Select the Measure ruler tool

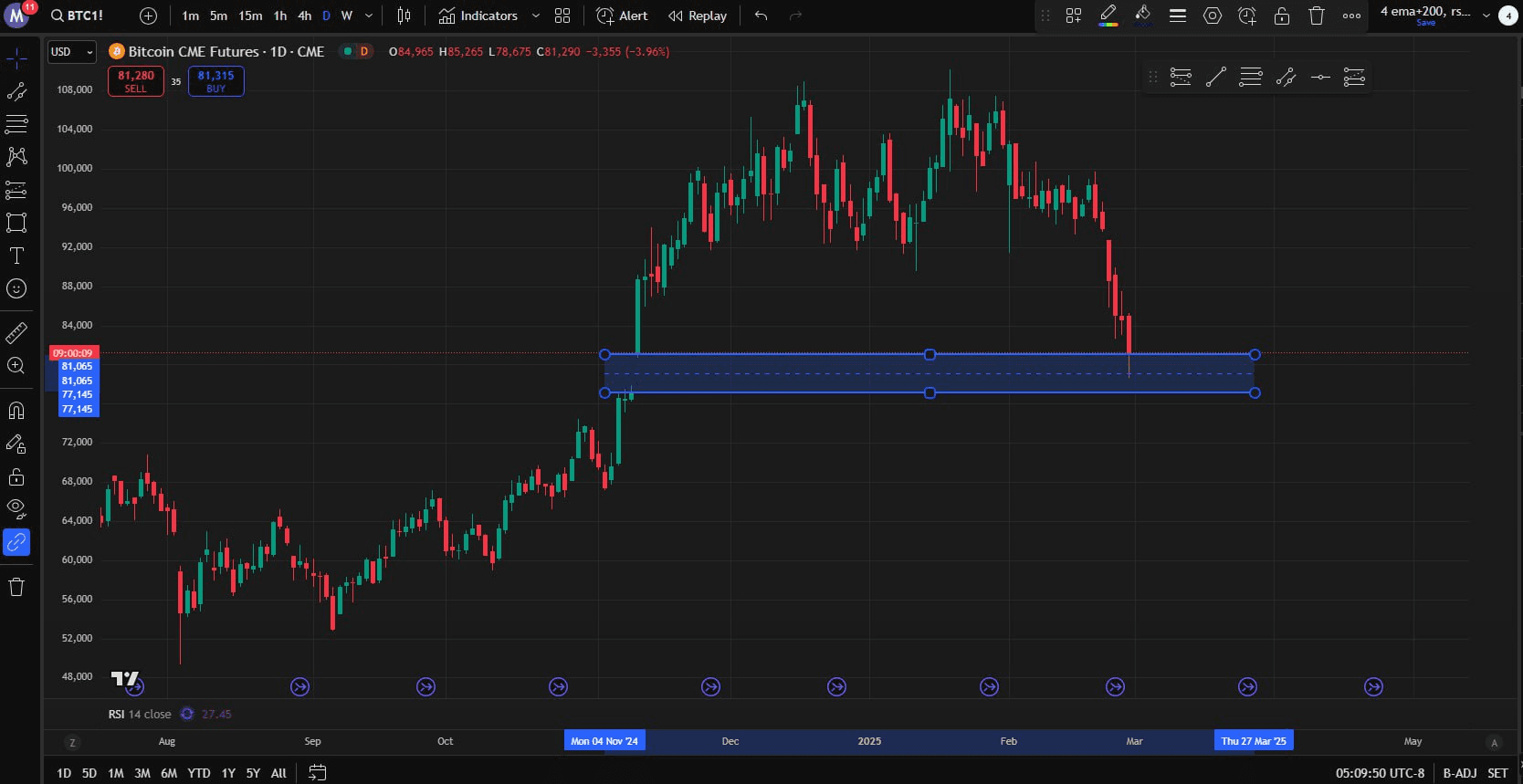(16, 333)
